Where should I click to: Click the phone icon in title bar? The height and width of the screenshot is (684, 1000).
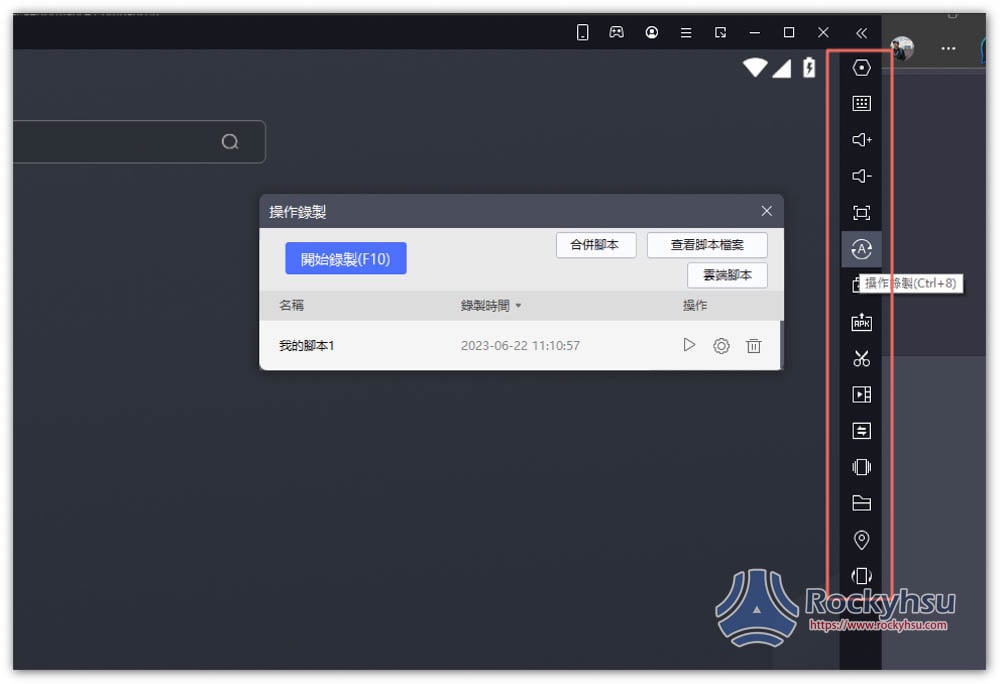[x=582, y=32]
